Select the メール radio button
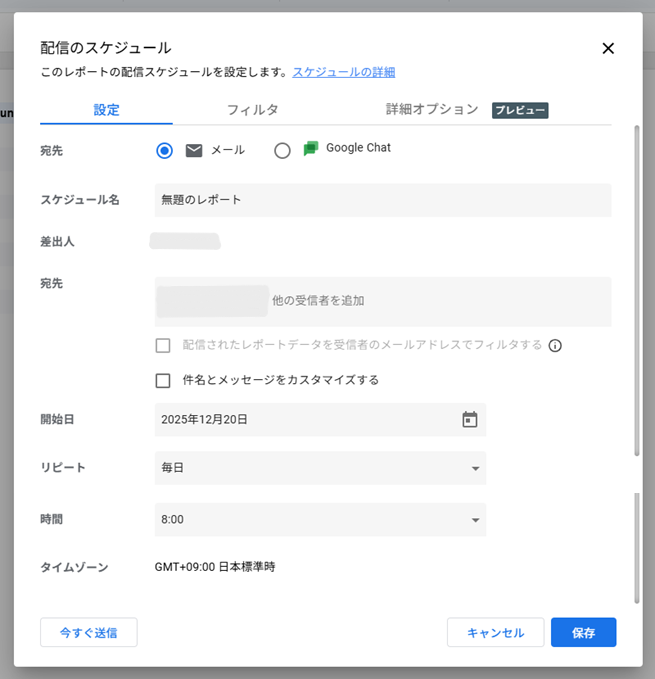The image size is (655, 679). tap(165, 150)
